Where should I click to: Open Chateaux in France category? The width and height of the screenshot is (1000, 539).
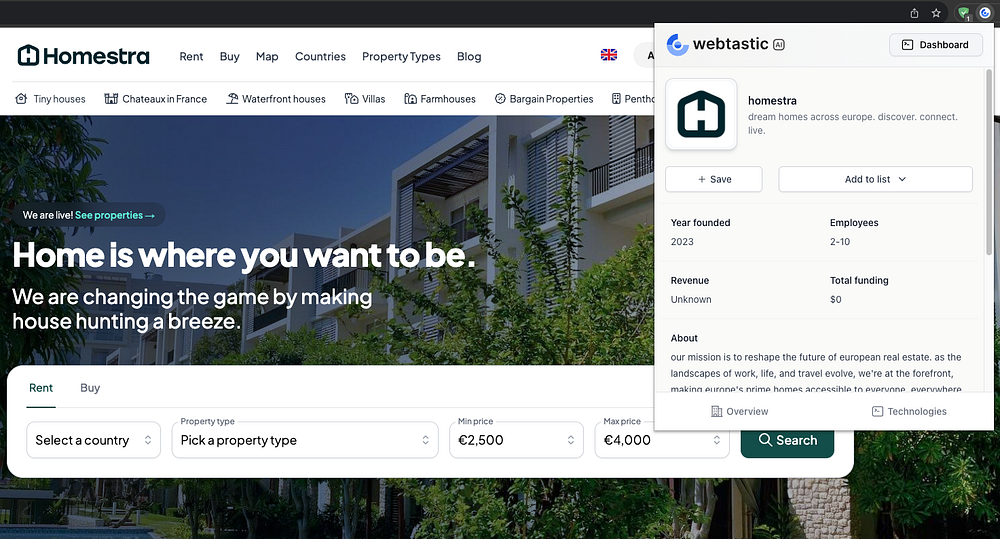(156, 99)
